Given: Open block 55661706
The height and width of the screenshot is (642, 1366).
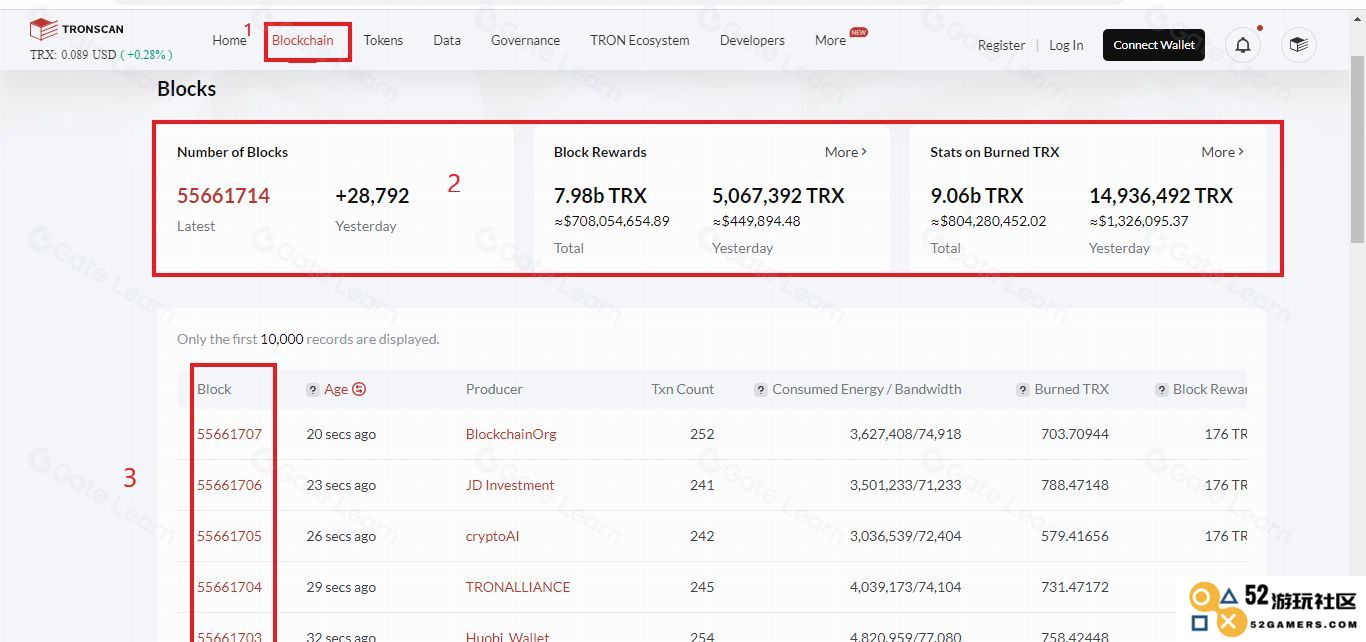Looking at the screenshot, I should [229, 485].
